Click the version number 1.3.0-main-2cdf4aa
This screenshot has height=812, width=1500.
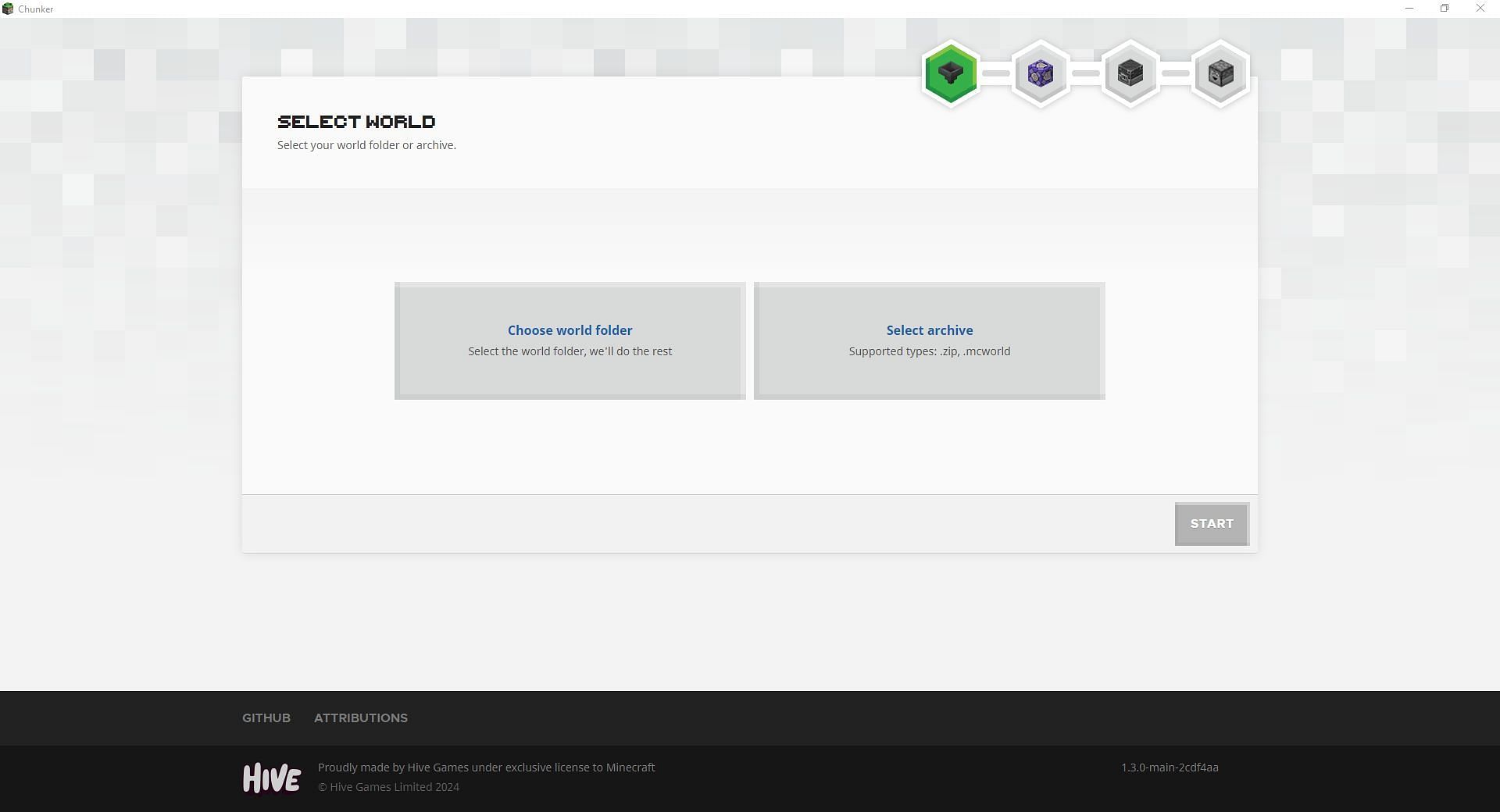click(1170, 767)
